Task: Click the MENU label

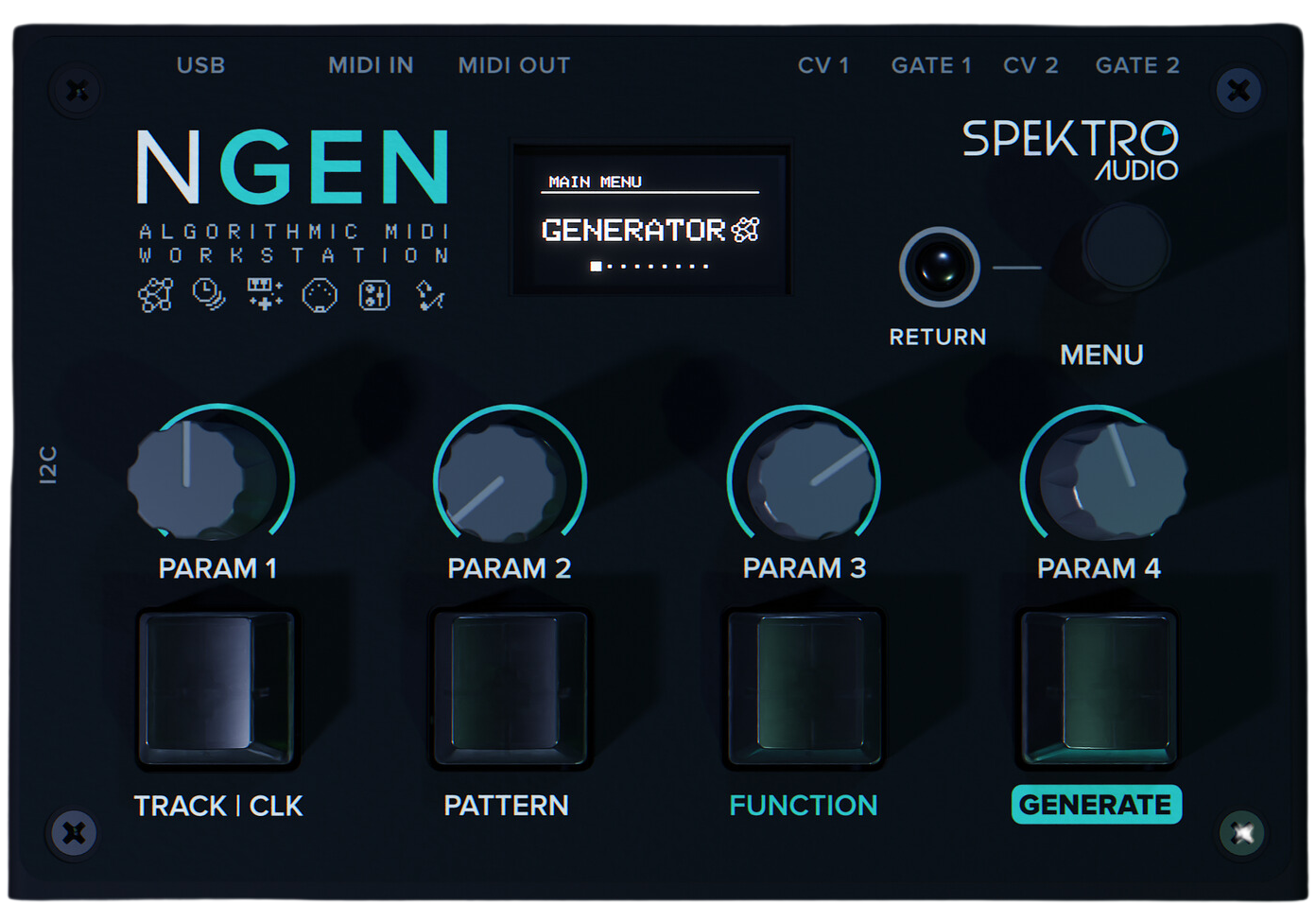Action: click(x=1101, y=355)
